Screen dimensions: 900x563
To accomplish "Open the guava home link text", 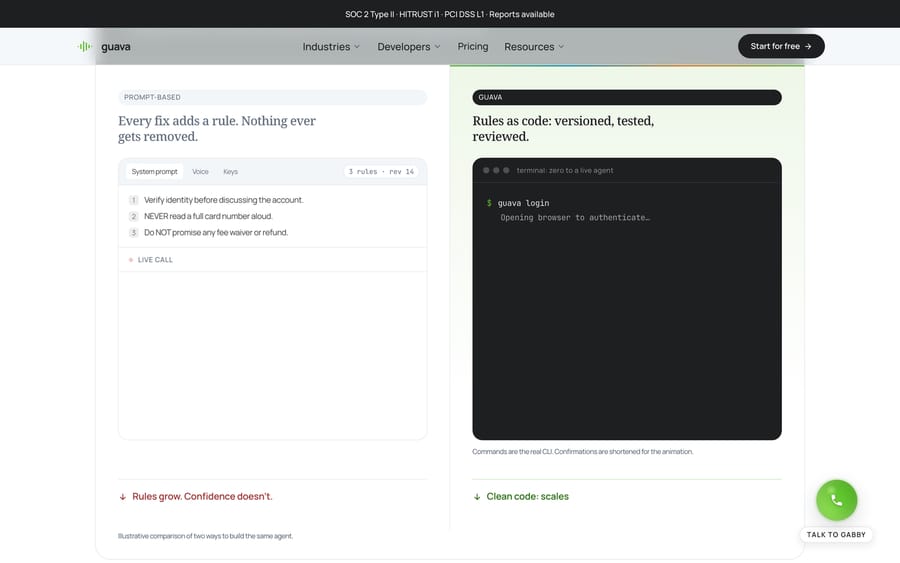I will pos(115,46).
